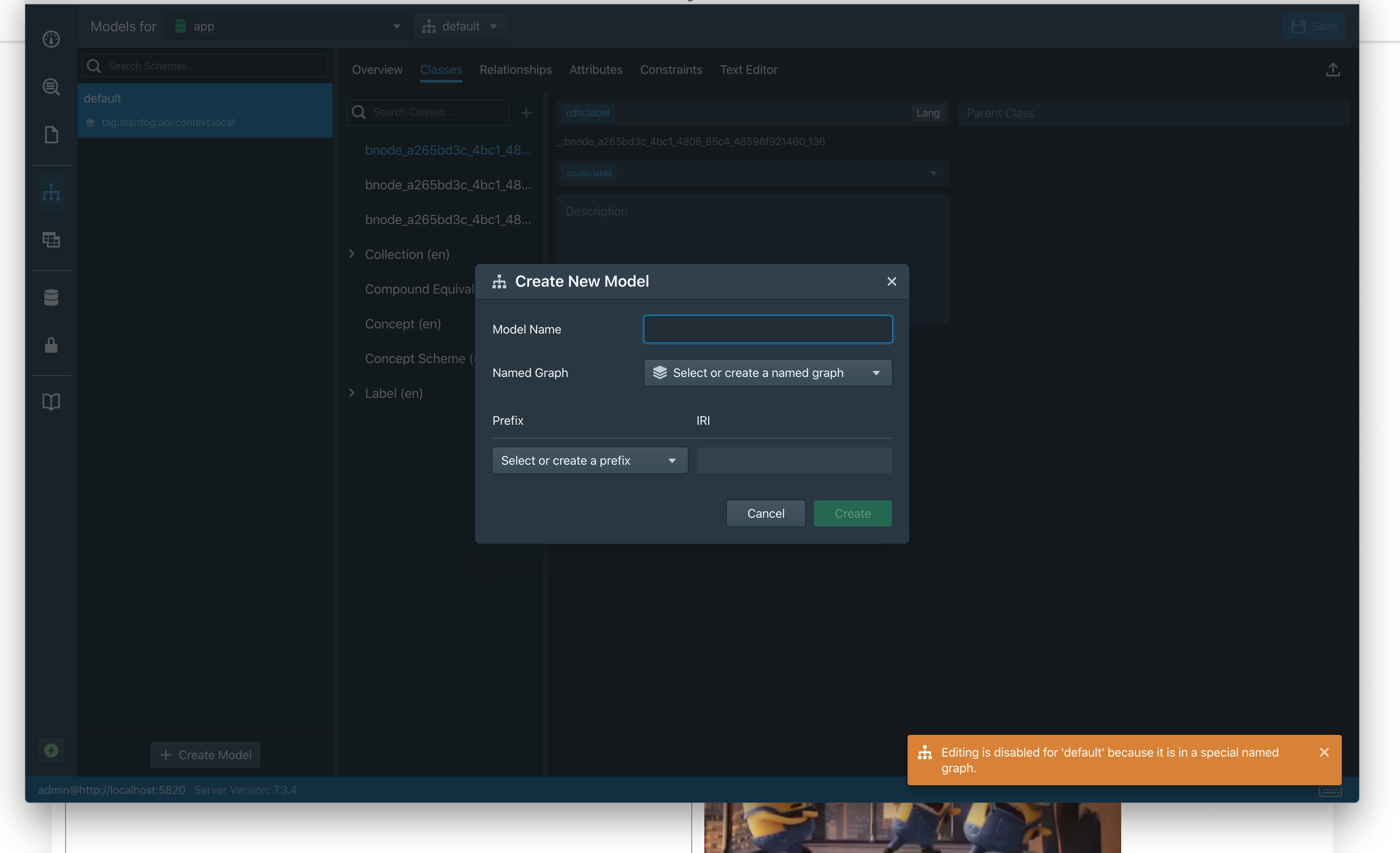This screenshot has height=853, width=1400.
Task: Click the green Create button
Action: click(852, 513)
